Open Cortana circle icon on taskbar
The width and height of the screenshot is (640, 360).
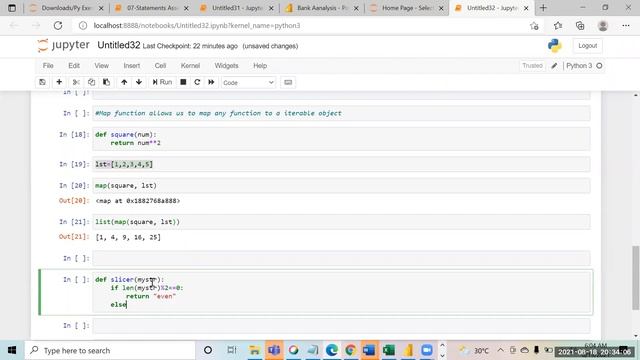208,350
